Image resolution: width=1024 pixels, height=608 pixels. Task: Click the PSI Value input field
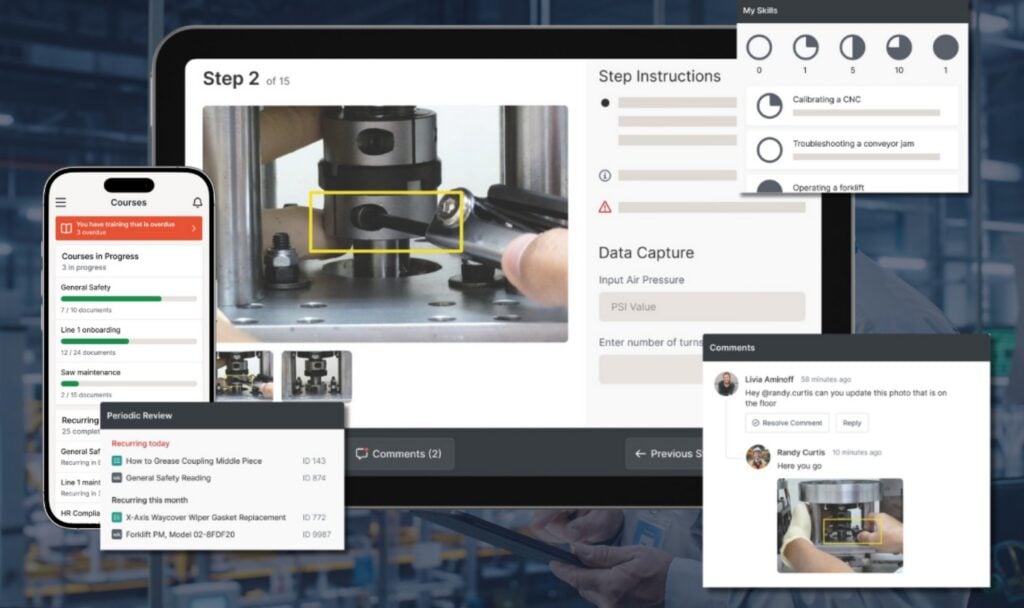(x=701, y=306)
